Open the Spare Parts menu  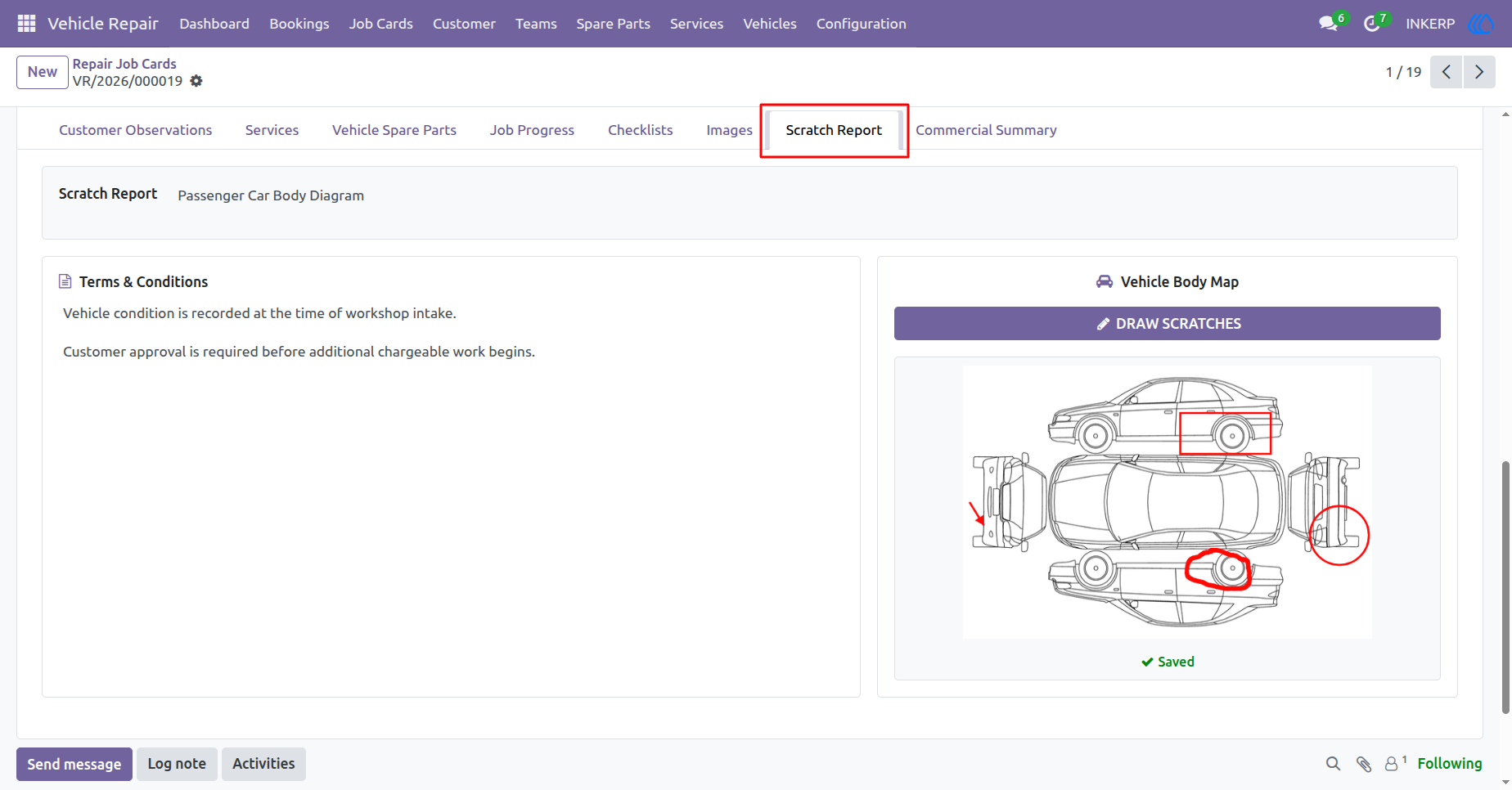(x=613, y=24)
